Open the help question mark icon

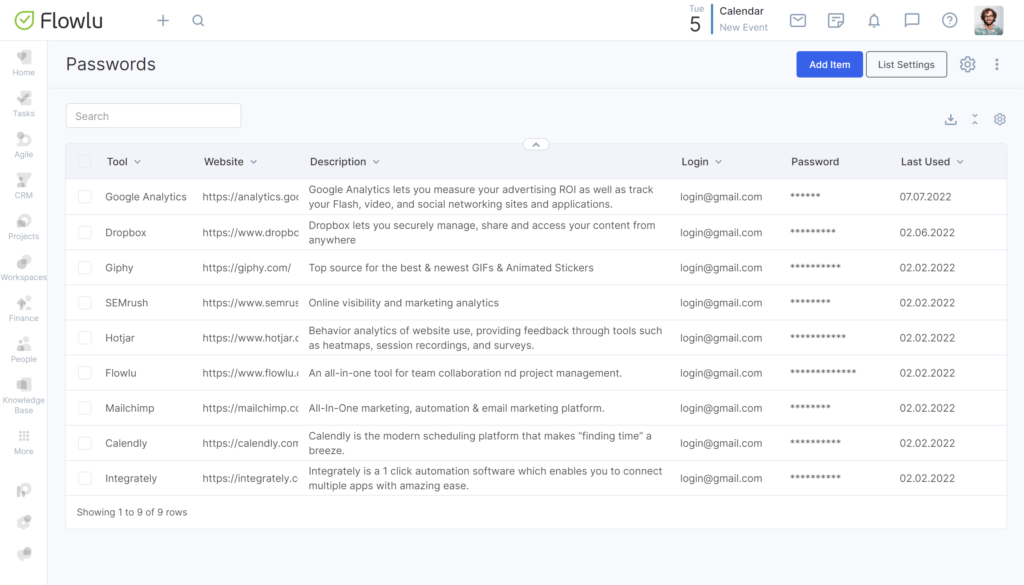[950, 20]
